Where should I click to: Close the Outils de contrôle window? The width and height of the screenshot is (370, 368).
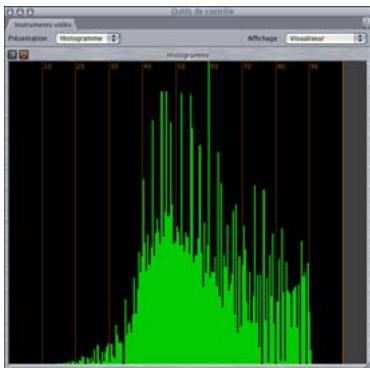point(10,12)
